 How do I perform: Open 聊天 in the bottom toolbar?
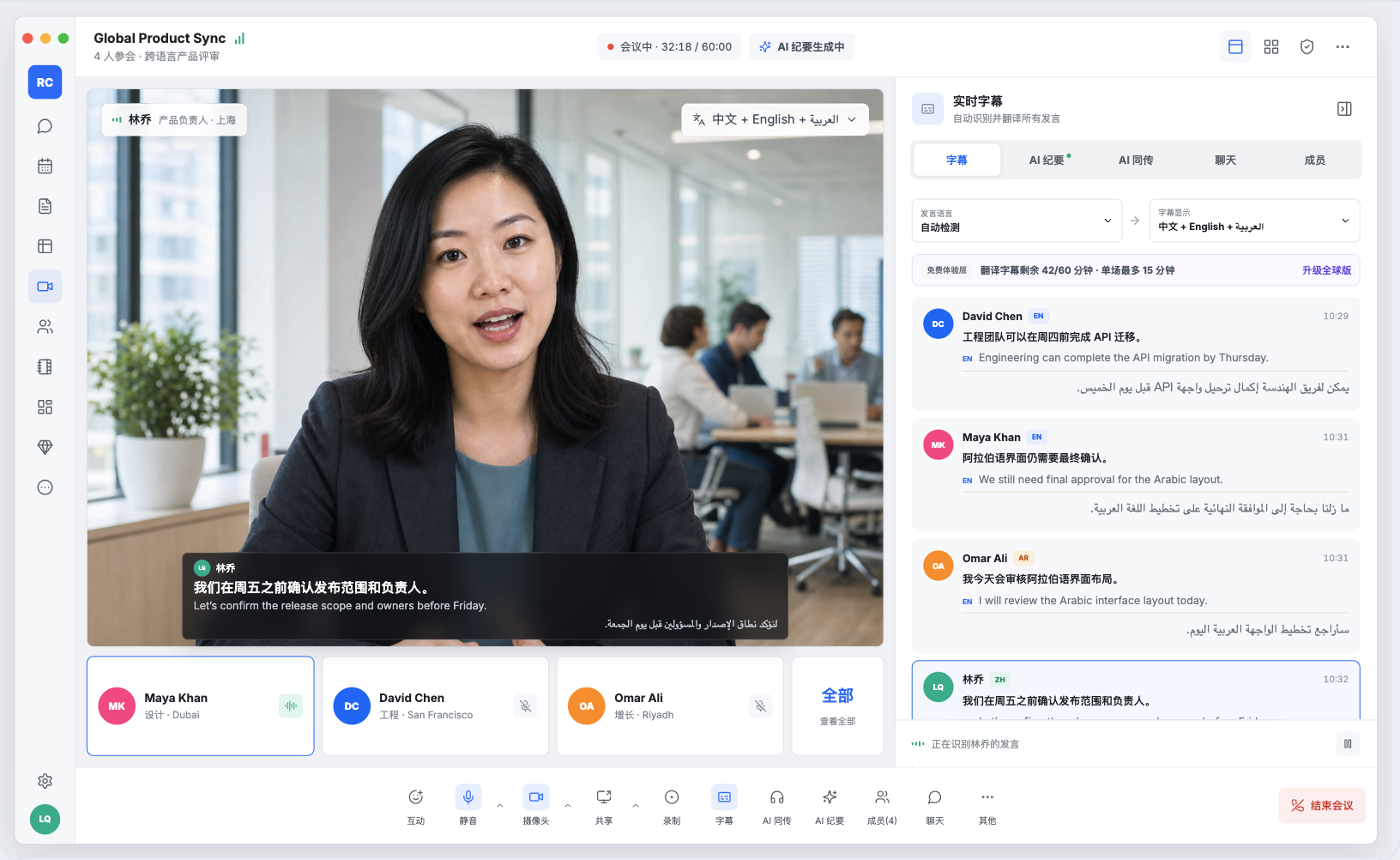pos(935,807)
